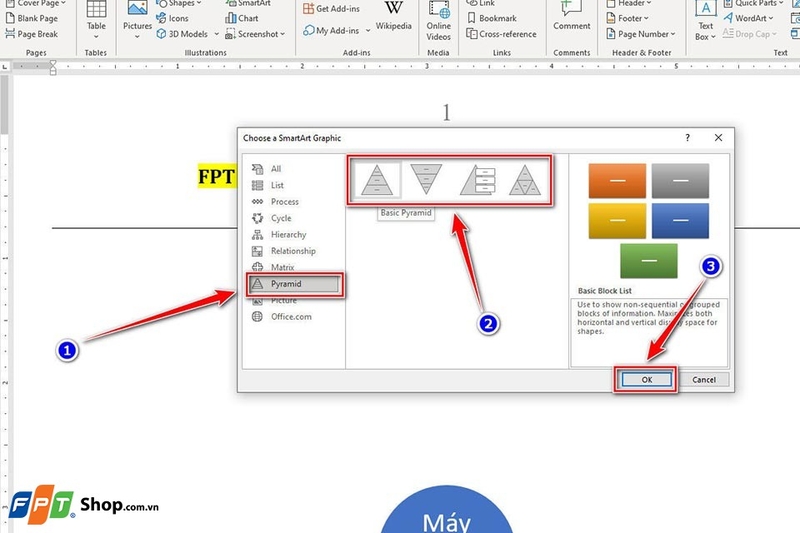Viewport: 800px width, 533px height.
Task: Open the Wikipedia add-in
Action: tap(393, 18)
